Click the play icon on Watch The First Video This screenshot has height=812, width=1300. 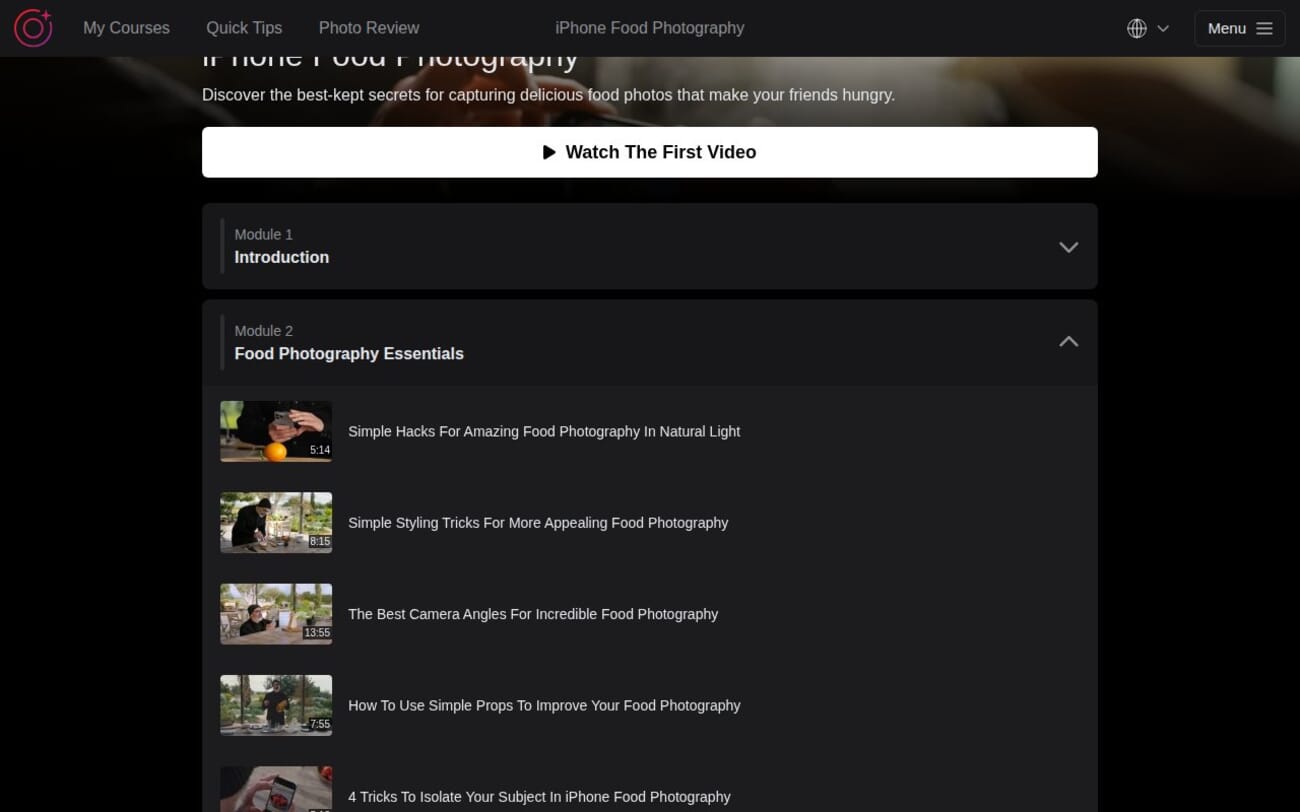tap(549, 152)
